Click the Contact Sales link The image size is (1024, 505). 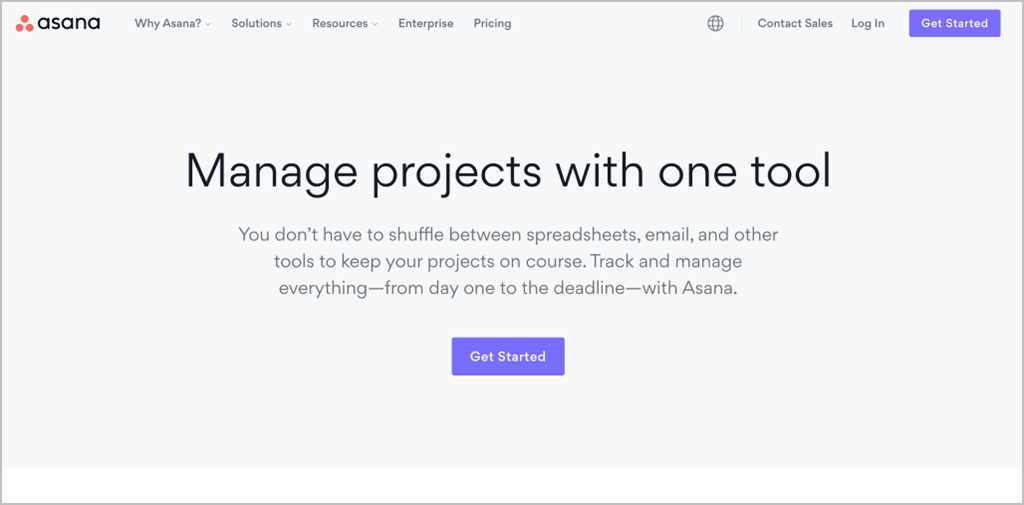point(794,24)
